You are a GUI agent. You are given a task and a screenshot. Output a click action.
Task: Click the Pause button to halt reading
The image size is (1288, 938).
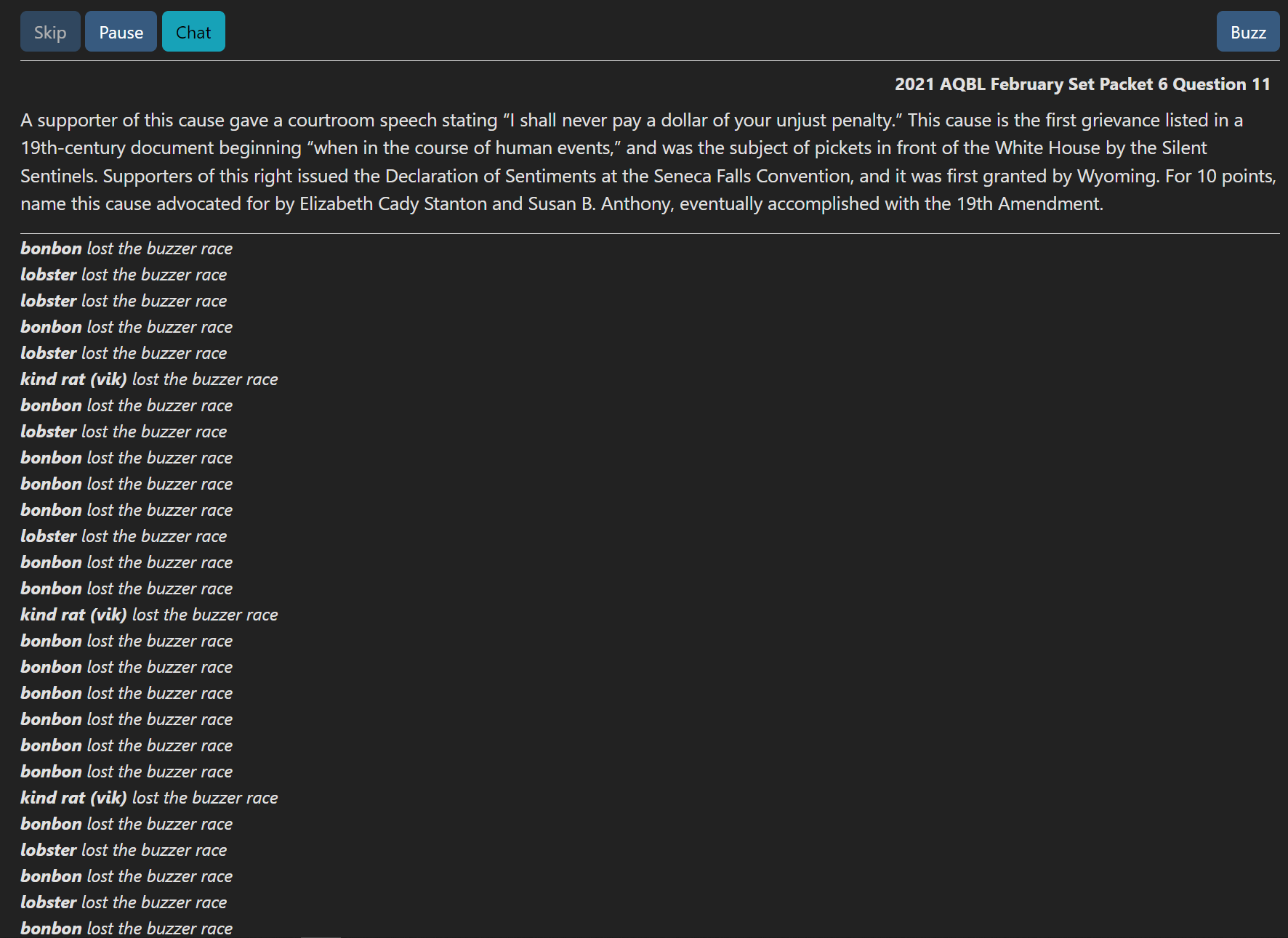(x=121, y=31)
